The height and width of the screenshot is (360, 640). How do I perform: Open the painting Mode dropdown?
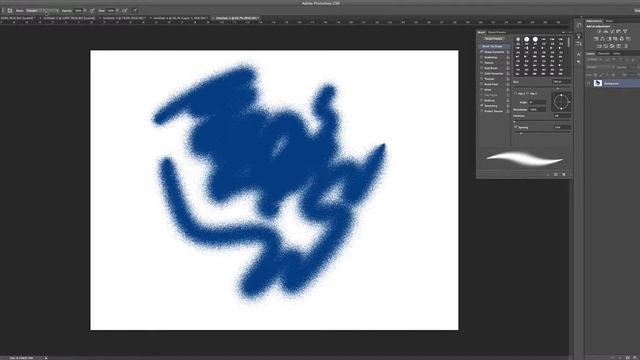[x=42, y=11]
